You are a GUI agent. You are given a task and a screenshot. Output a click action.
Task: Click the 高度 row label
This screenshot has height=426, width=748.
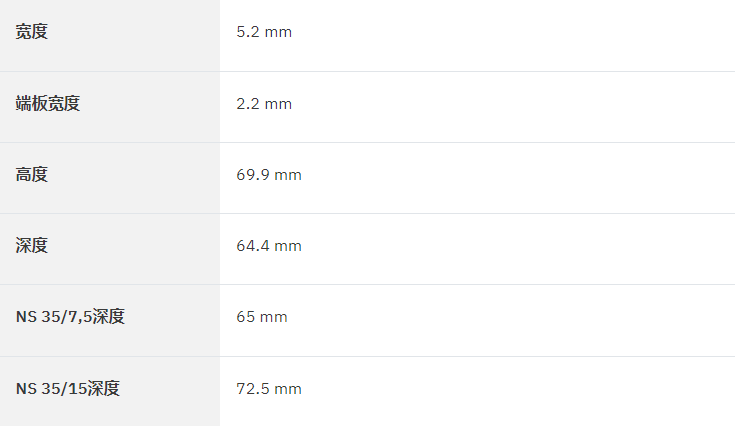31,175
